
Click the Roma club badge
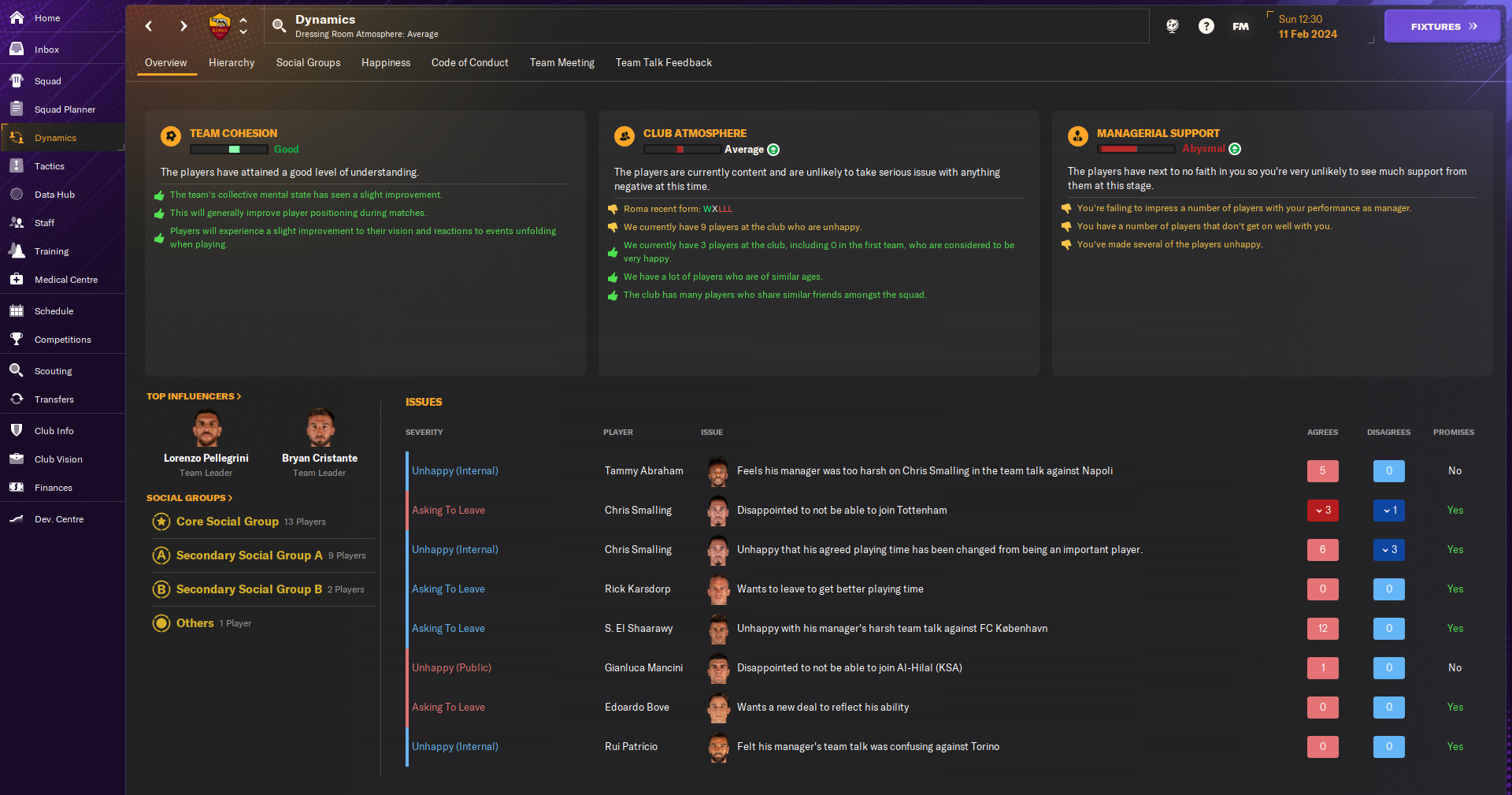pyautogui.click(x=220, y=26)
